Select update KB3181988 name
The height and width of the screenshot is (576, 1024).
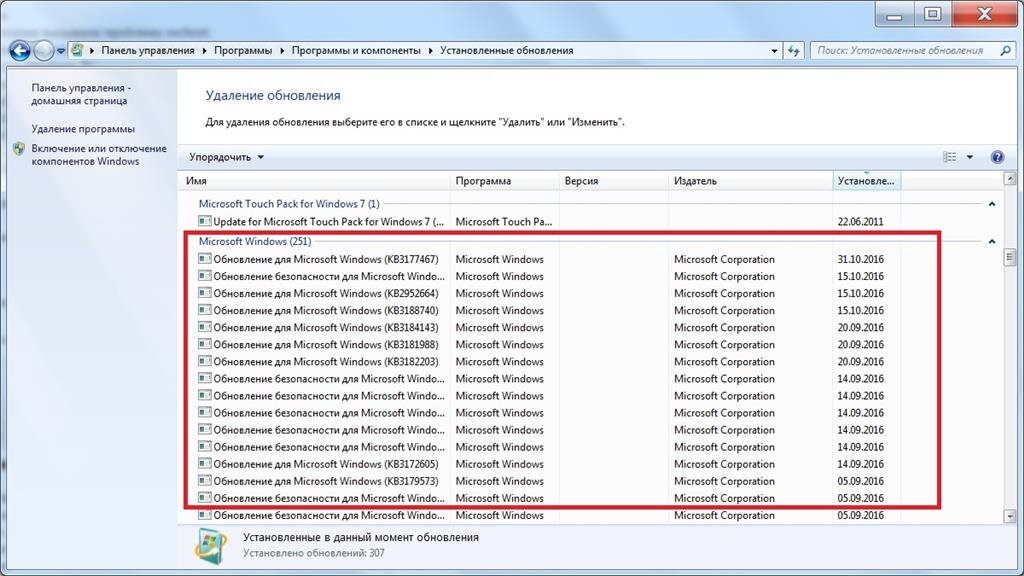click(x=326, y=344)
